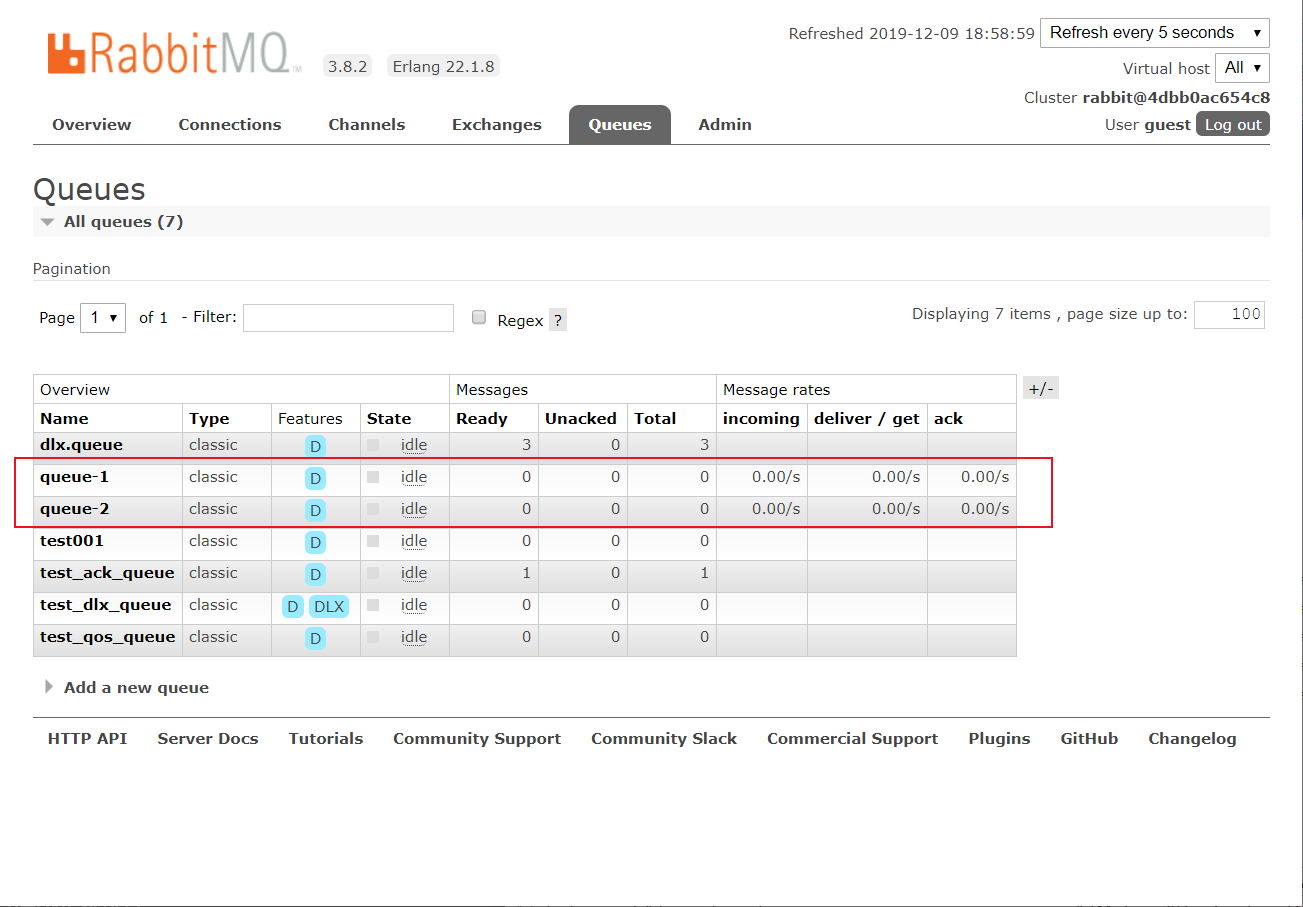The image size is (1303, 907).
Task: Click the D badge for test_ack_queue
Action: tap(315, 574)
